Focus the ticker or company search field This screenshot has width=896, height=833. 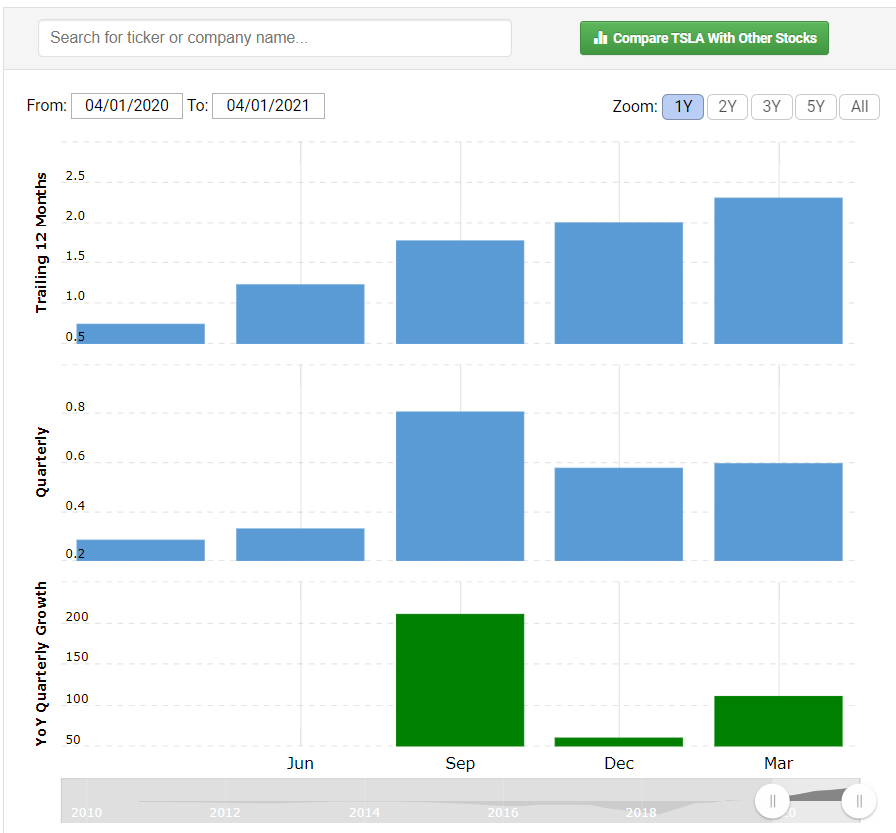point(275,38)
